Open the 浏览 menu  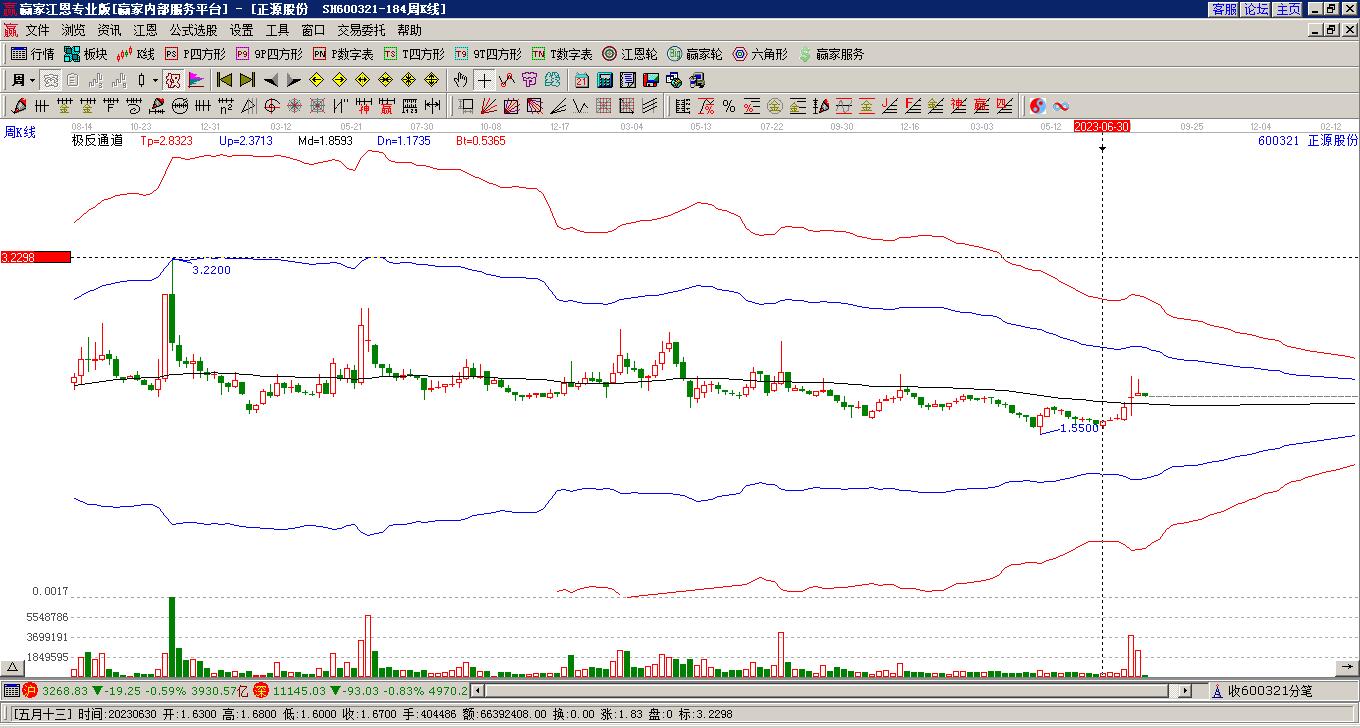point(73,31)
